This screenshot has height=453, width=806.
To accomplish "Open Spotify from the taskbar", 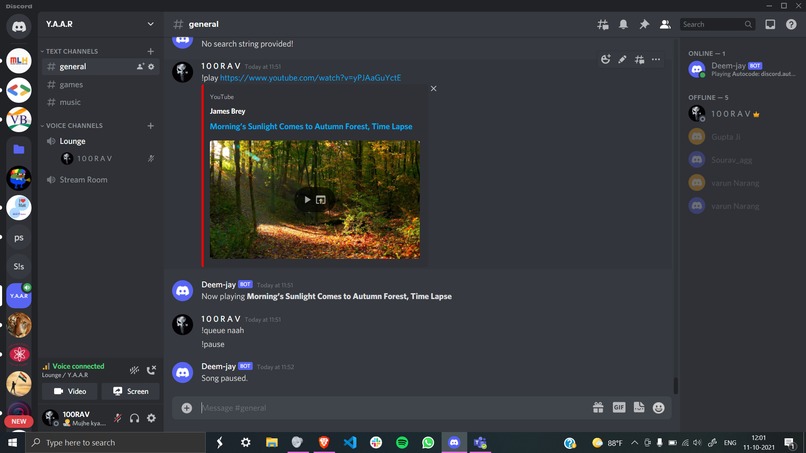I will click(402, 443).
